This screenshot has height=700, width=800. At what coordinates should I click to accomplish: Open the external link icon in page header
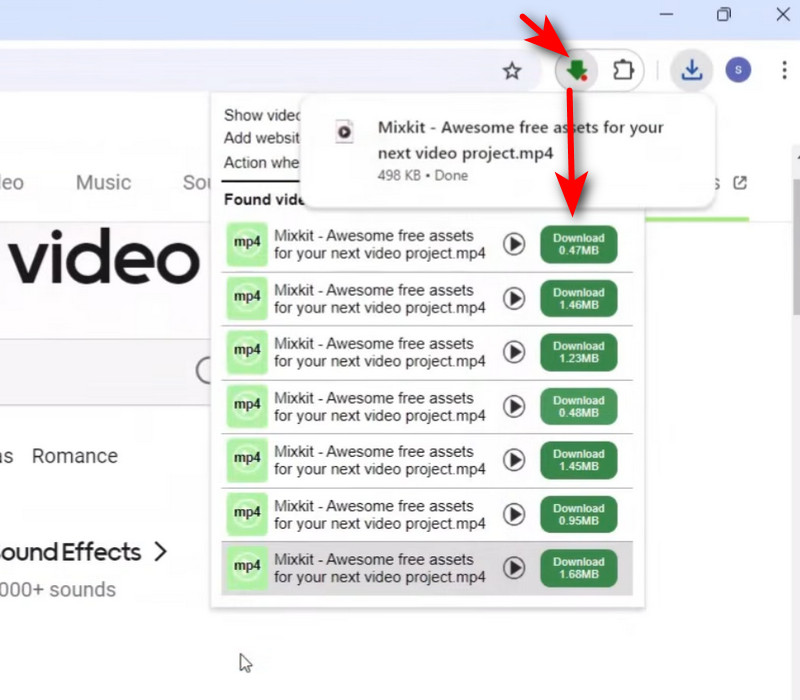(x=740, y=183)
